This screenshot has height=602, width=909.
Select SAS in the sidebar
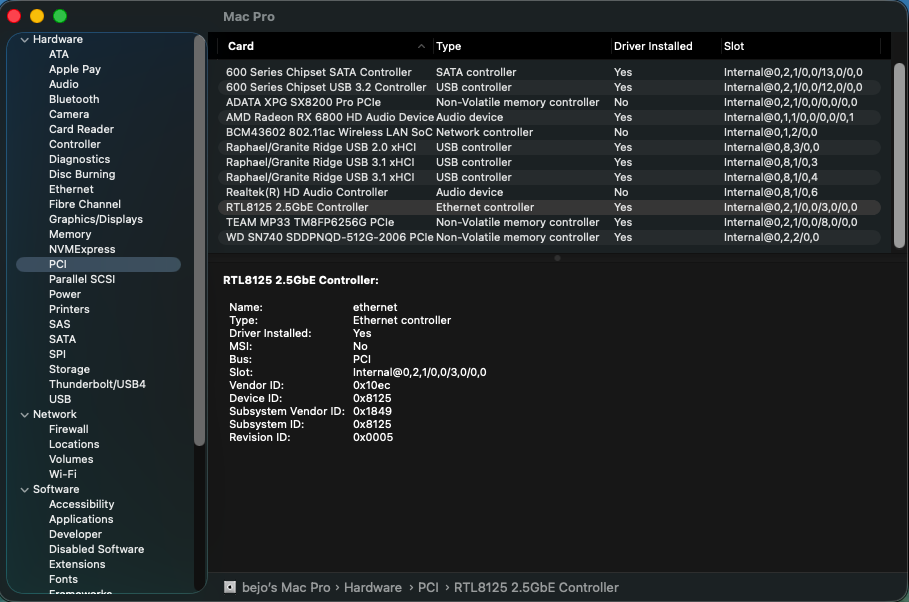(60, 324)
